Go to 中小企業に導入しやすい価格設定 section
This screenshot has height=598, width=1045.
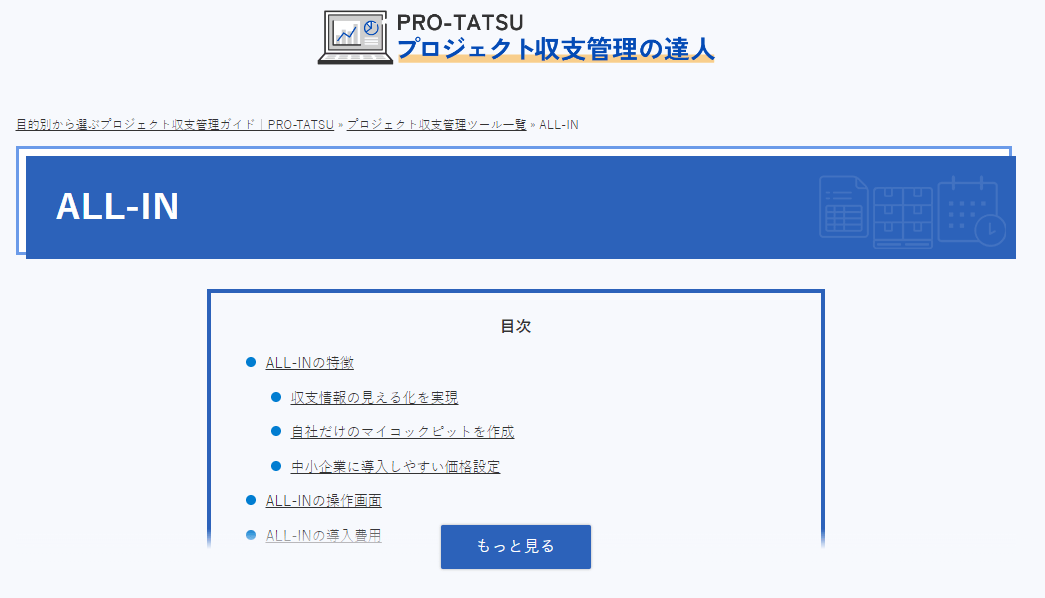click(395, 467)
